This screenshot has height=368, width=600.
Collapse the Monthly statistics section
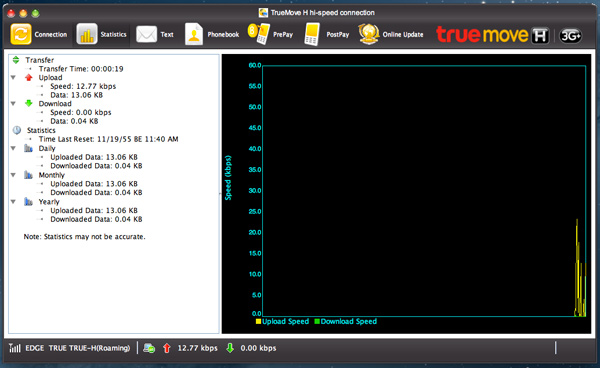click(13, 175)
